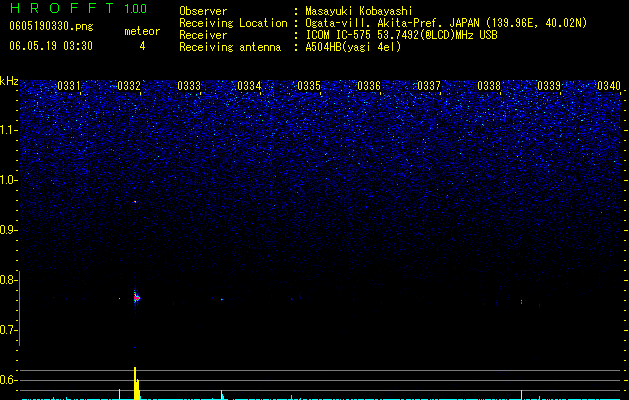This screenshot has width=629, height=400.
Task: Click the orange dot below the 1.0 kHz line
Action: click(135, 201)
